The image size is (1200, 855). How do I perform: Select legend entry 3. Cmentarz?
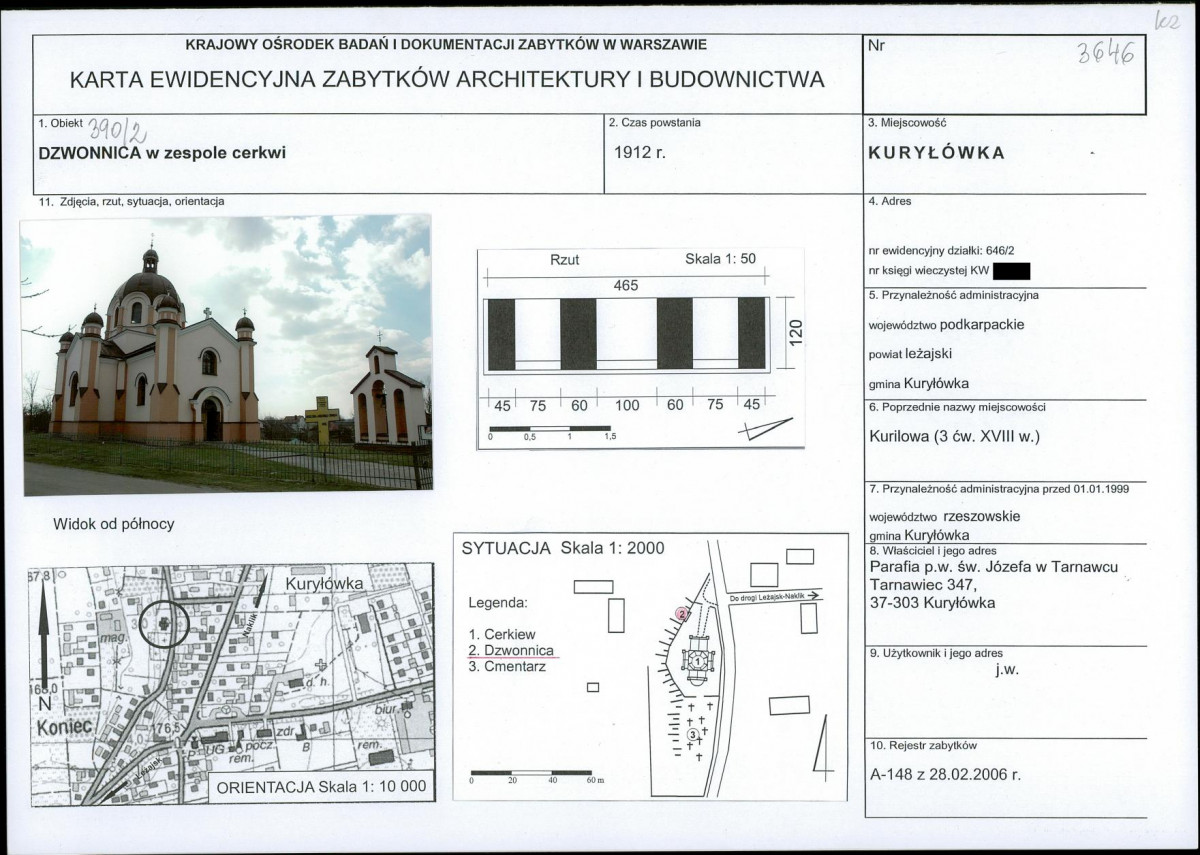pos(507,666)
